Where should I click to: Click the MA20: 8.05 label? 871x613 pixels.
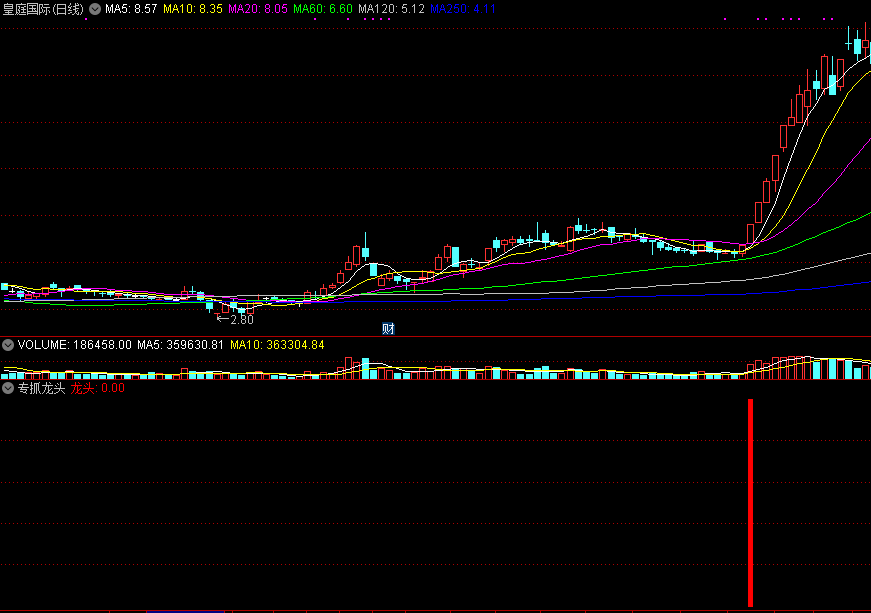[258, 9]
